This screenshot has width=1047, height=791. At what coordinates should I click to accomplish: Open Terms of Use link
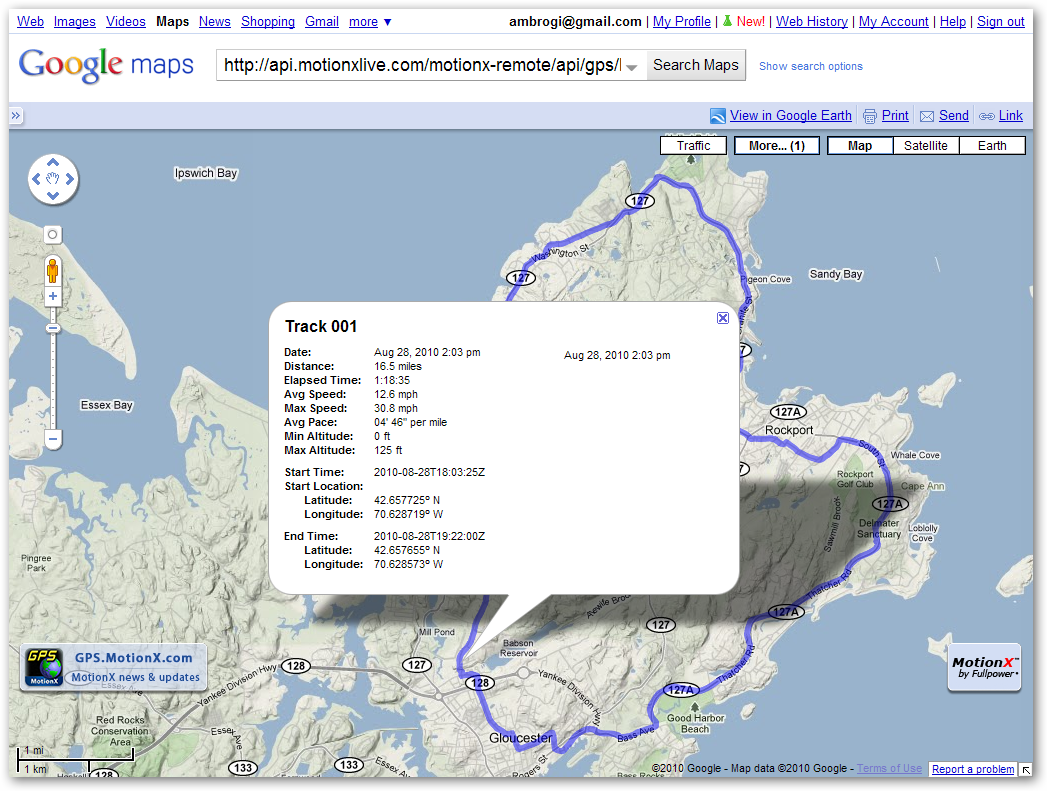(889, 768)
